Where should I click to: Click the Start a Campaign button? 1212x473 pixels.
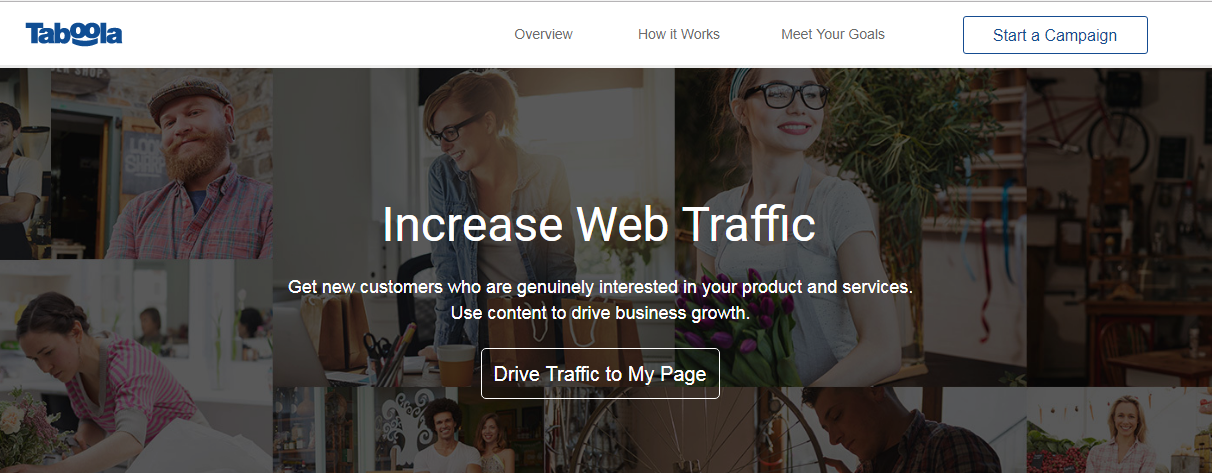tap(1055, 35)
